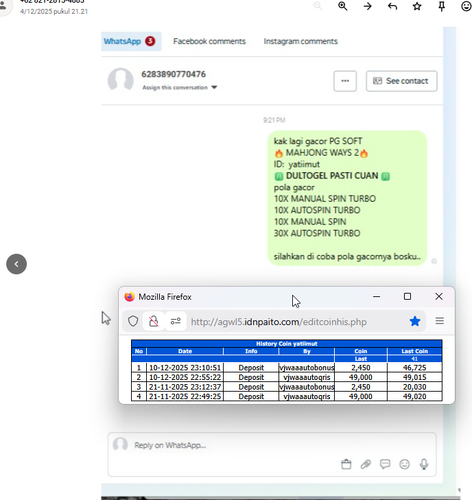Click the date cell 10-12-2025 22:55:22

point(185,377)
